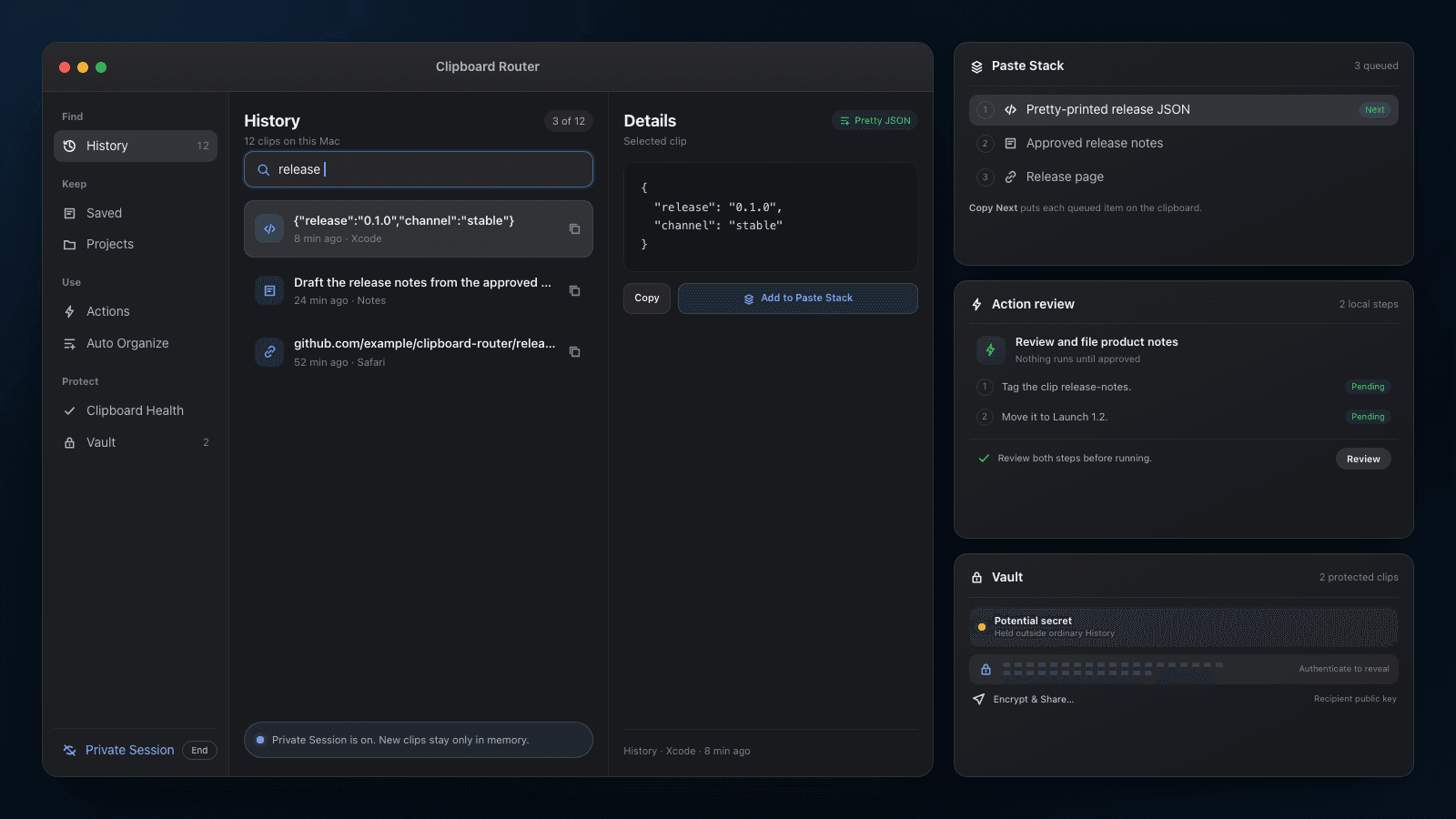End the Private Session

click(x=199, y=750)
